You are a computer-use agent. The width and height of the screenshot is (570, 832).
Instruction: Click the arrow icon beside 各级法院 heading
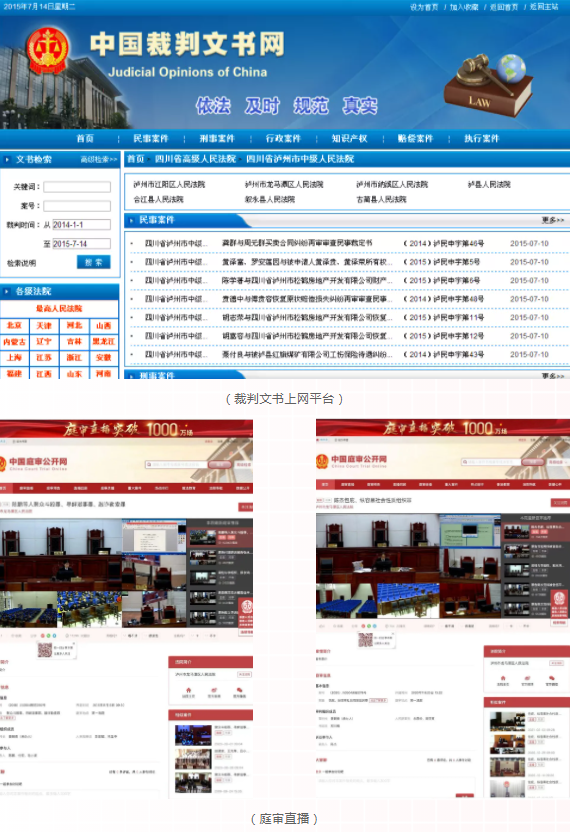click(x=7, y=291)
